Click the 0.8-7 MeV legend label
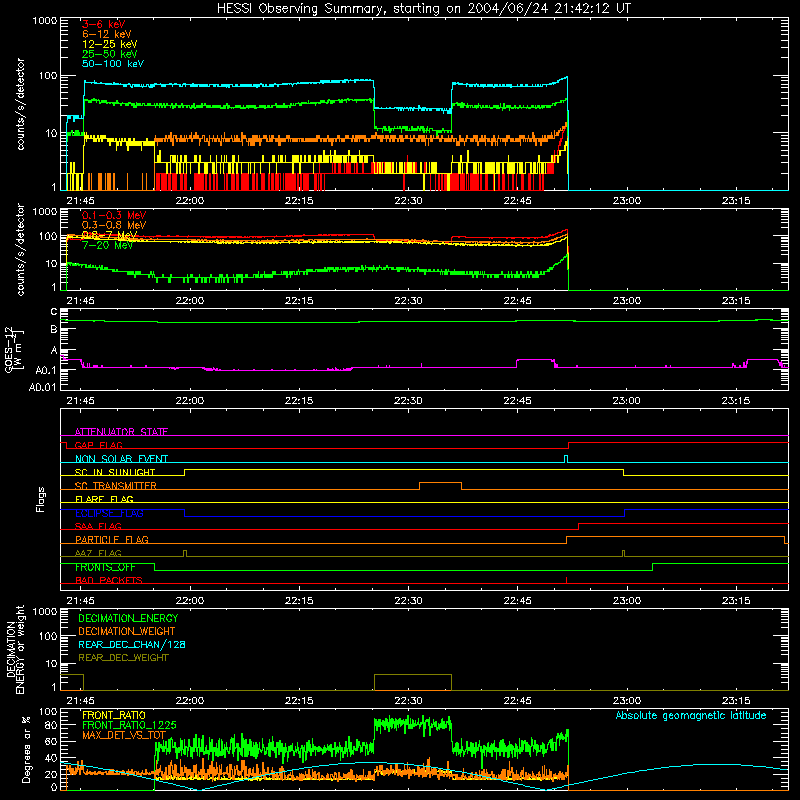Screen dimensions: 800x800 (x=110, y=235)
